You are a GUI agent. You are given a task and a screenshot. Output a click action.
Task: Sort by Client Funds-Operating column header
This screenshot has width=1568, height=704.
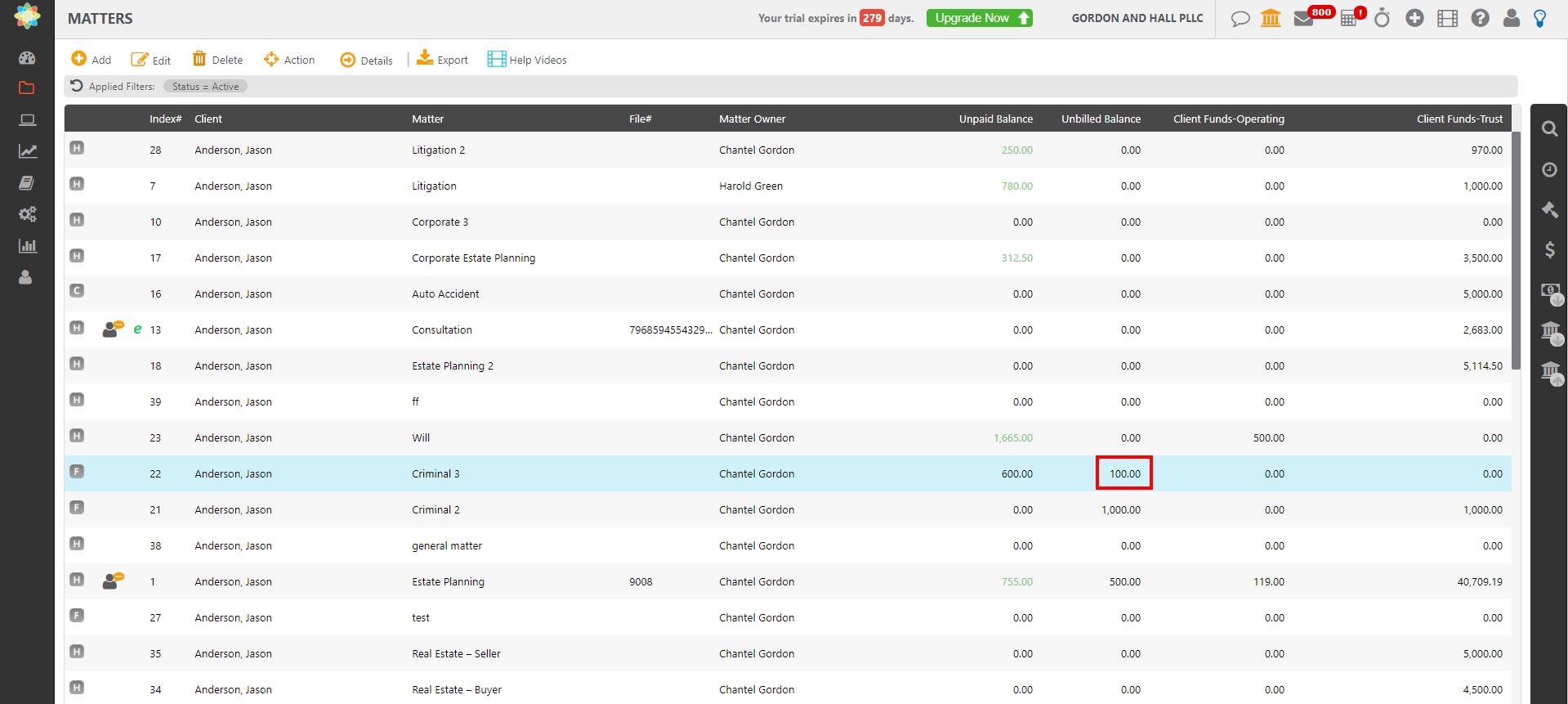1228,119
